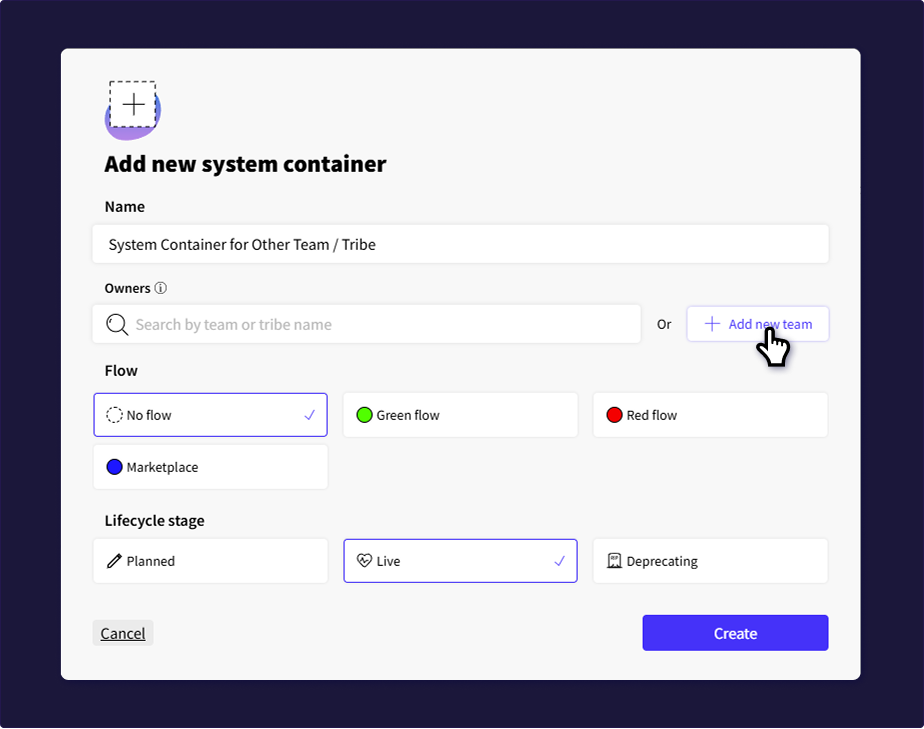Click the dashed circle No flow icon
Viewport: 924px width, 729px height.
click(x=114, y=415)
